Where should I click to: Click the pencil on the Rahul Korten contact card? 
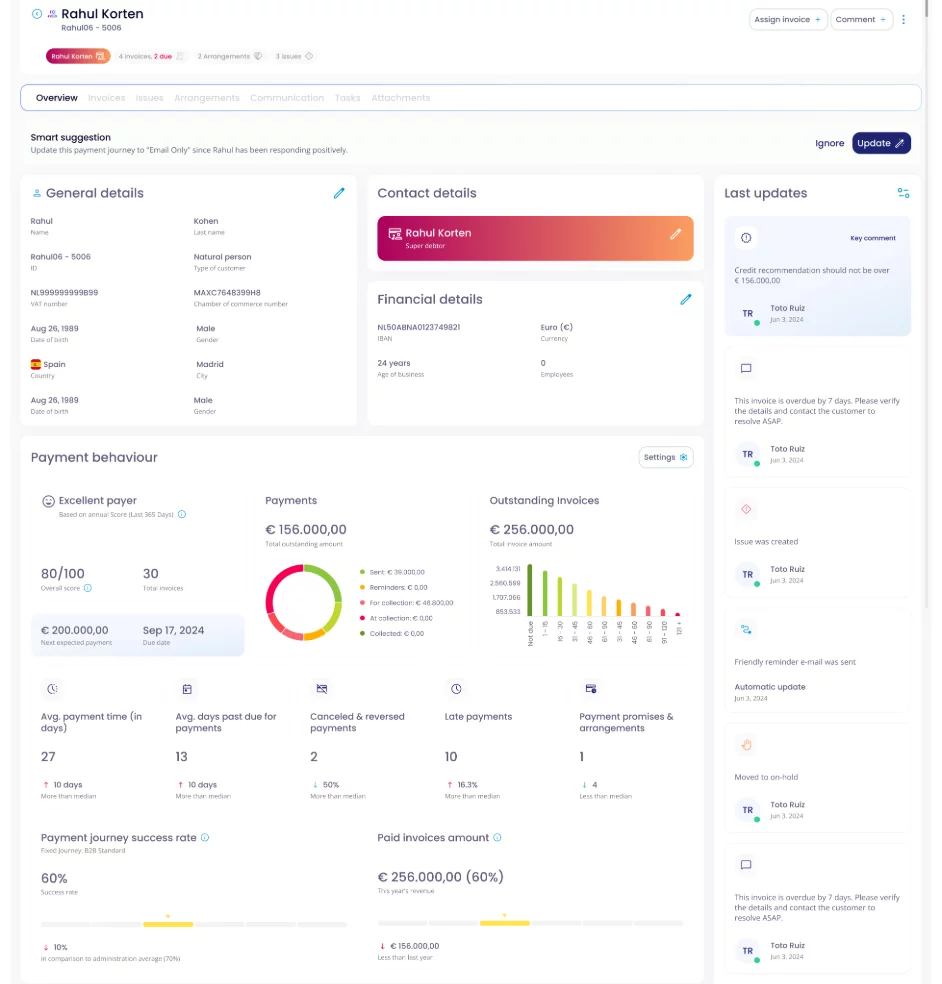[x=675, y=234]
